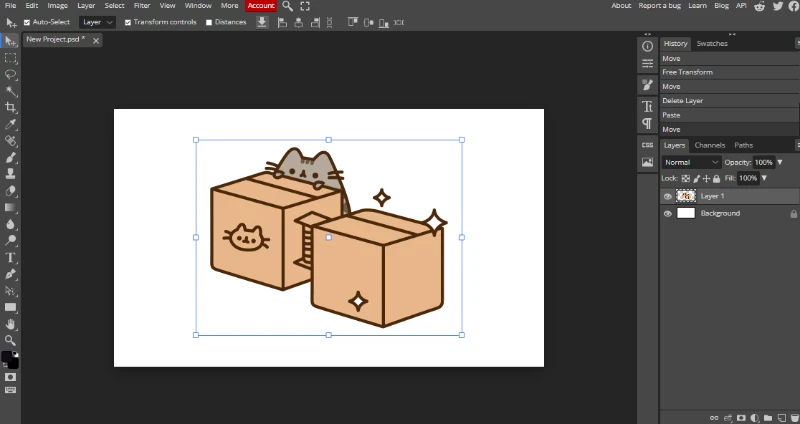
Task: Open the File menu
Action: tap(10, 6)
